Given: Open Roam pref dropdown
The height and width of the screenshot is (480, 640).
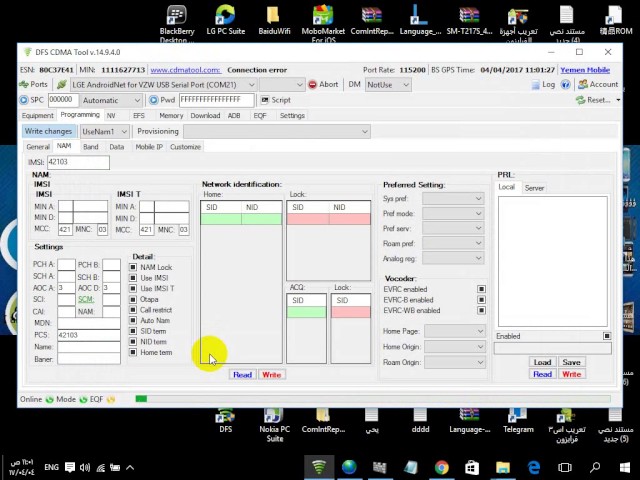Looking at the screenshot, I should click(x=453, y=243).
